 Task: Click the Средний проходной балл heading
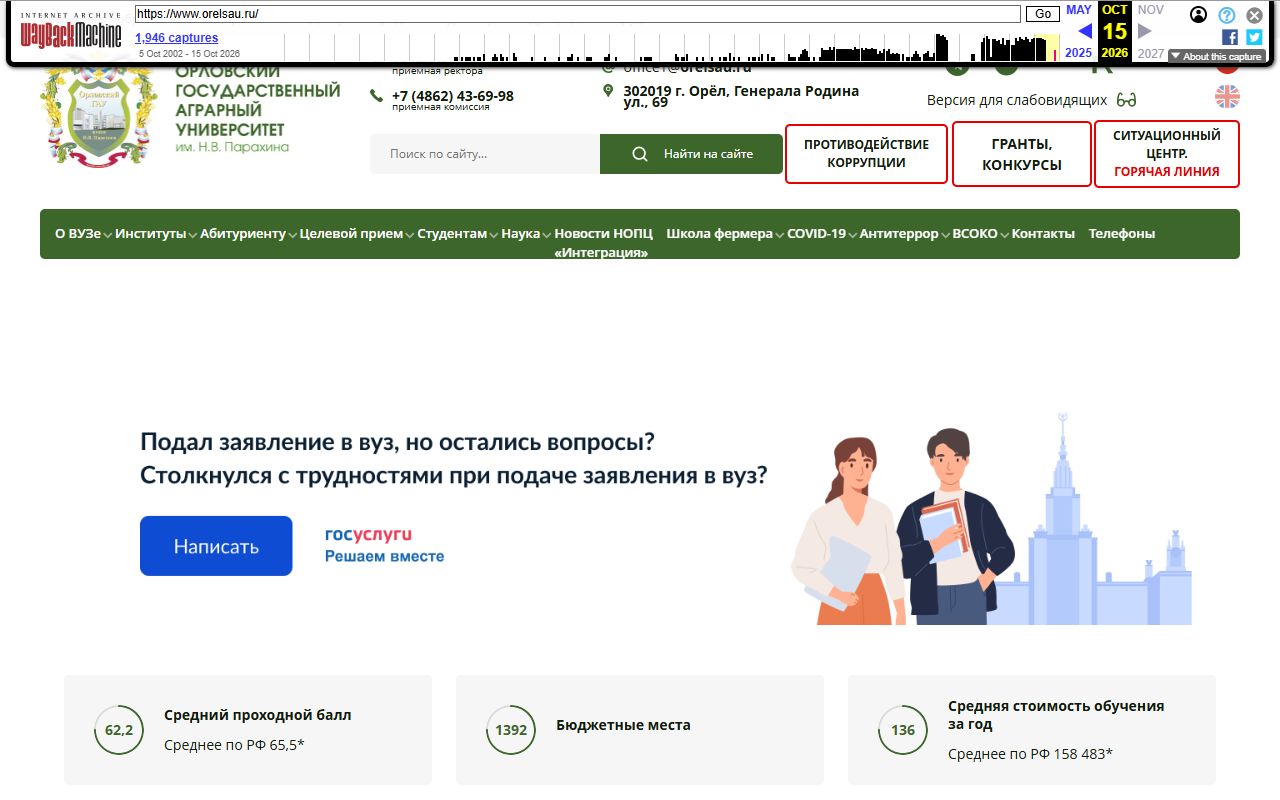point(258,715)
